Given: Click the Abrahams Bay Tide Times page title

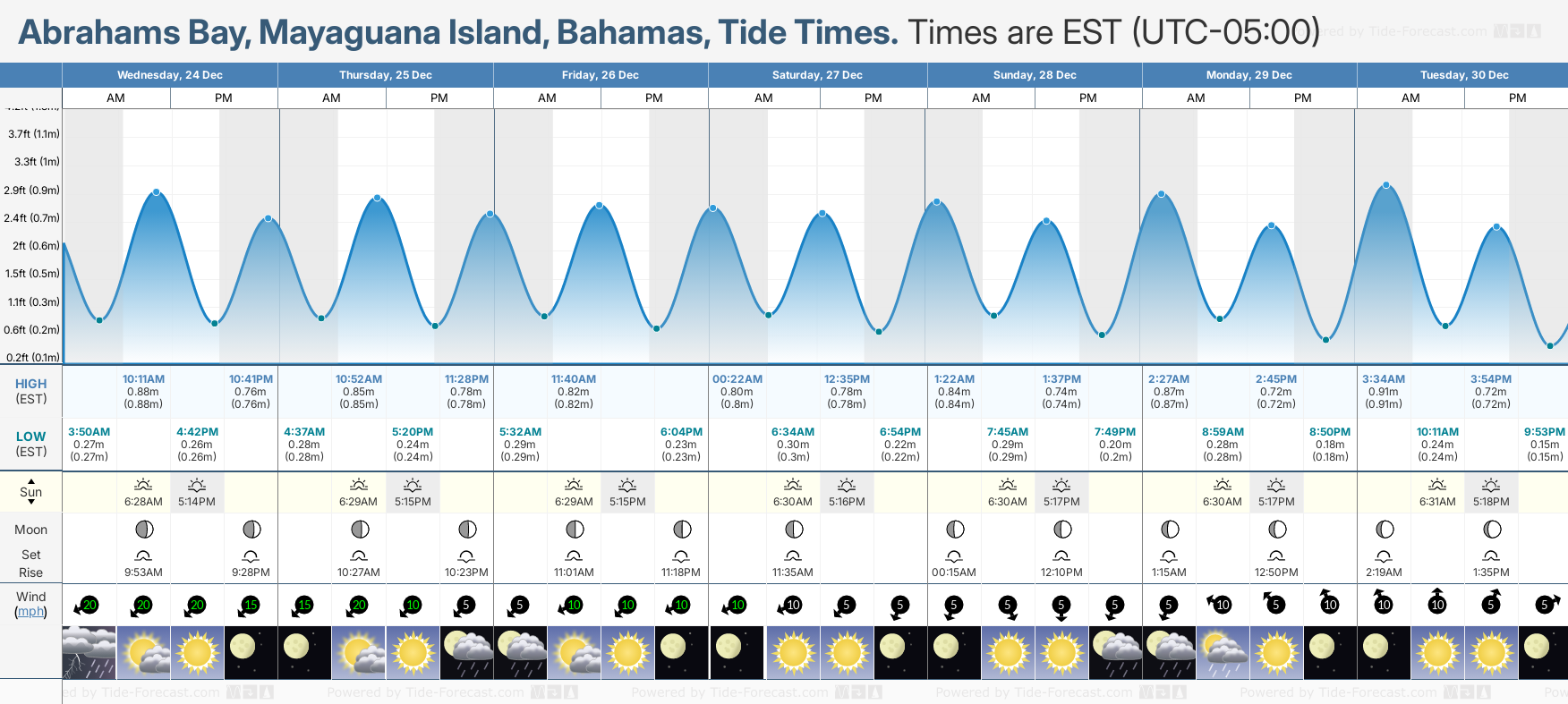Looking at the screenshot, I should click(458, 33).
